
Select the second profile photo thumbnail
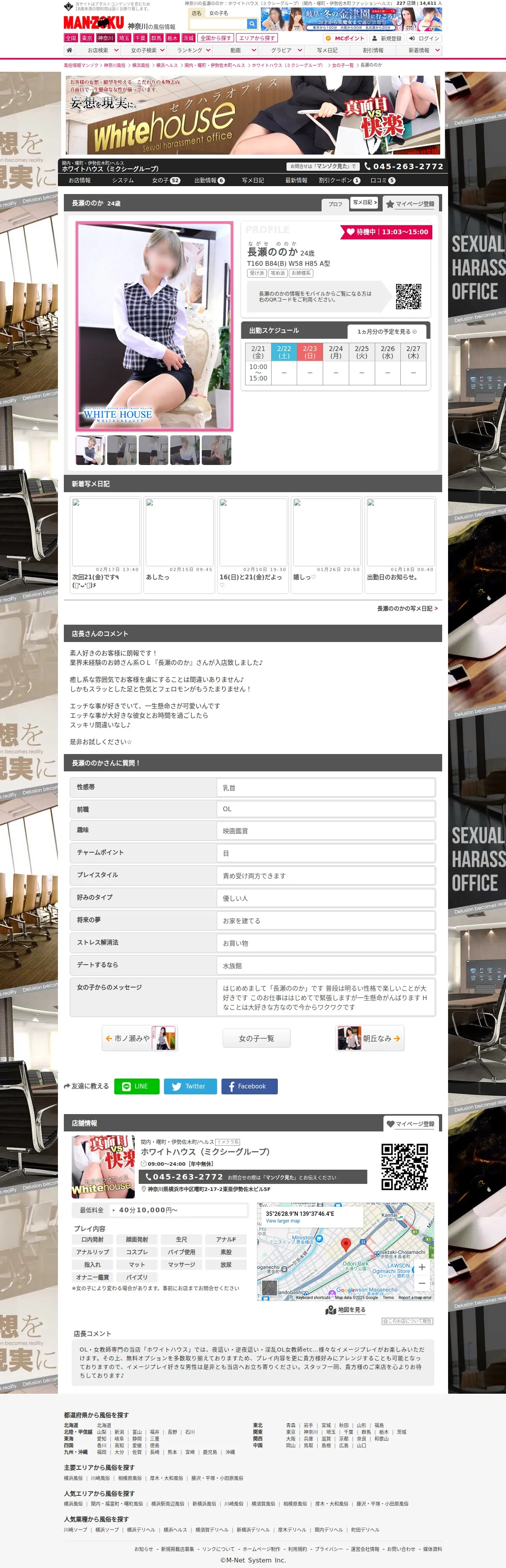click(x=122, y=450)
